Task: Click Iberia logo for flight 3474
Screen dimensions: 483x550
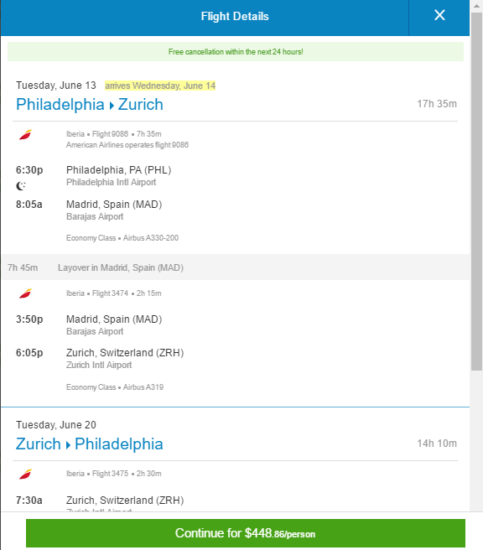Action: click(25, 293)
